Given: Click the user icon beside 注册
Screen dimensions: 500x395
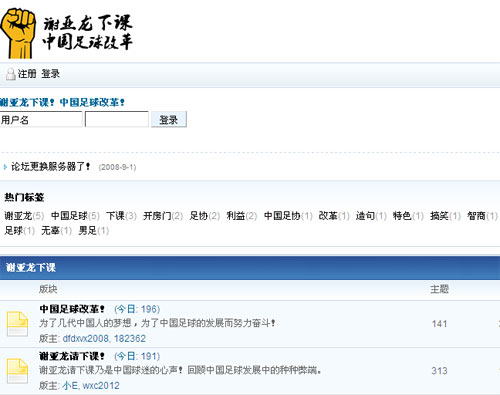Looking at the screenshot, I should [x=11, y=74].
